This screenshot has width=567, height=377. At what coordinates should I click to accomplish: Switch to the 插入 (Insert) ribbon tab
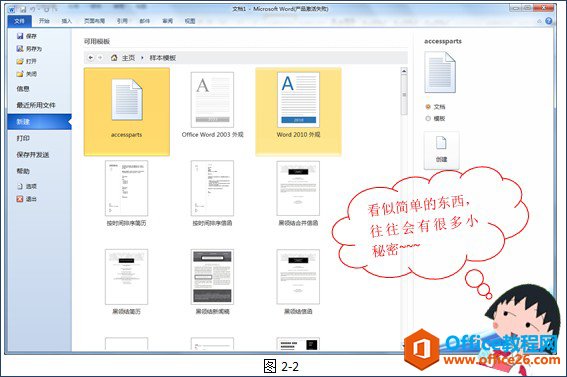click(x=67, y=21)
